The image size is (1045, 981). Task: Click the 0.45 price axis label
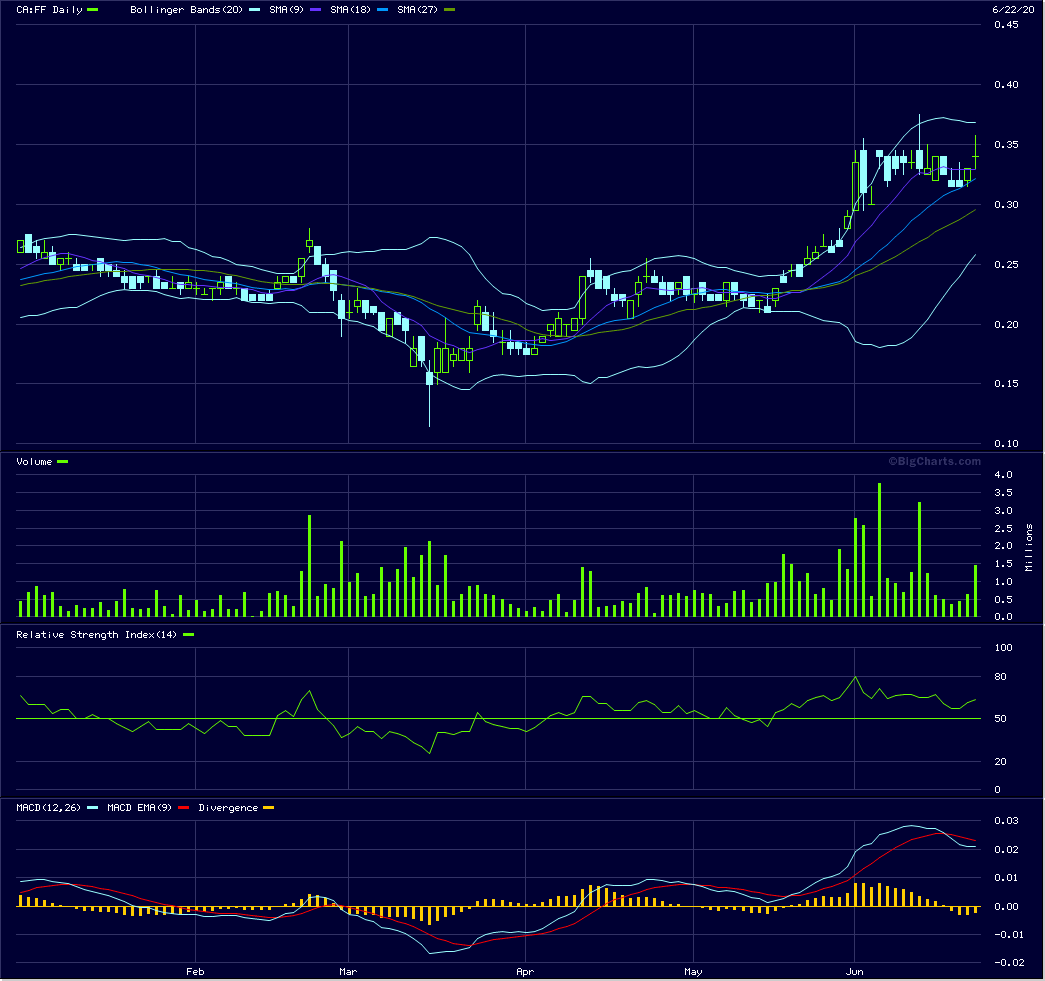(1006, 25)
